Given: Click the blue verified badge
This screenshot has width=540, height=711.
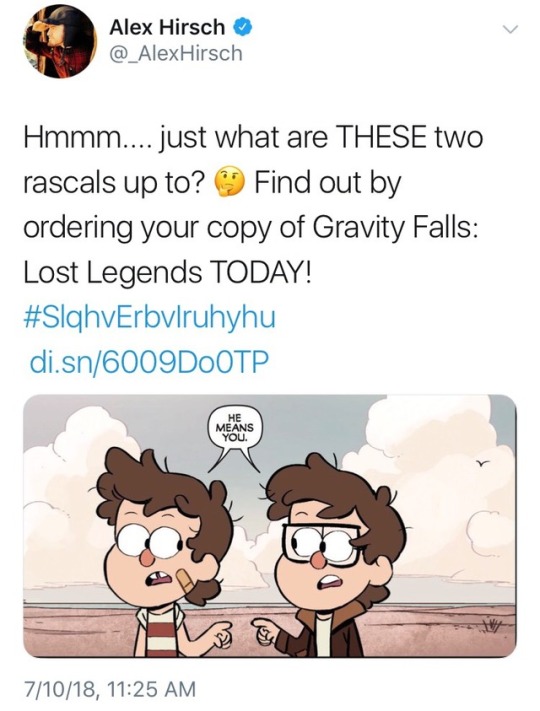Looking at the screenshot, I should pos(241,27).
